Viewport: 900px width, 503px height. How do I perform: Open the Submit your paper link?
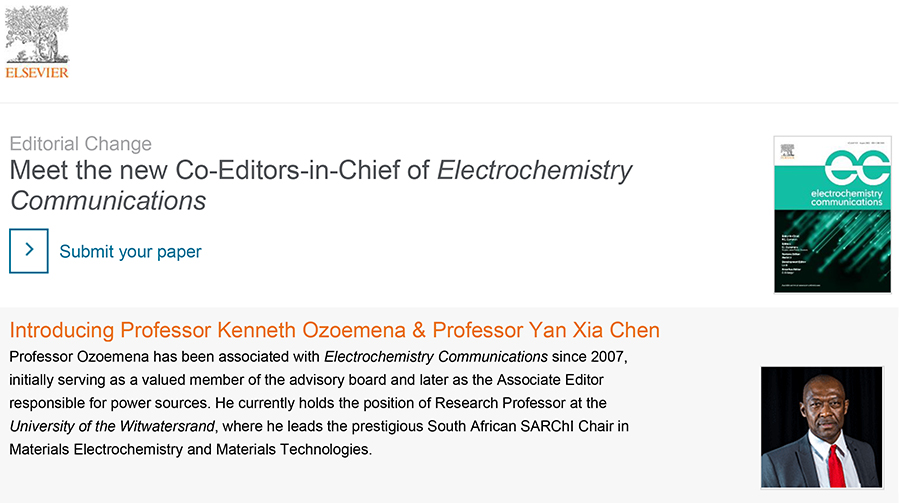coord(130,252)
